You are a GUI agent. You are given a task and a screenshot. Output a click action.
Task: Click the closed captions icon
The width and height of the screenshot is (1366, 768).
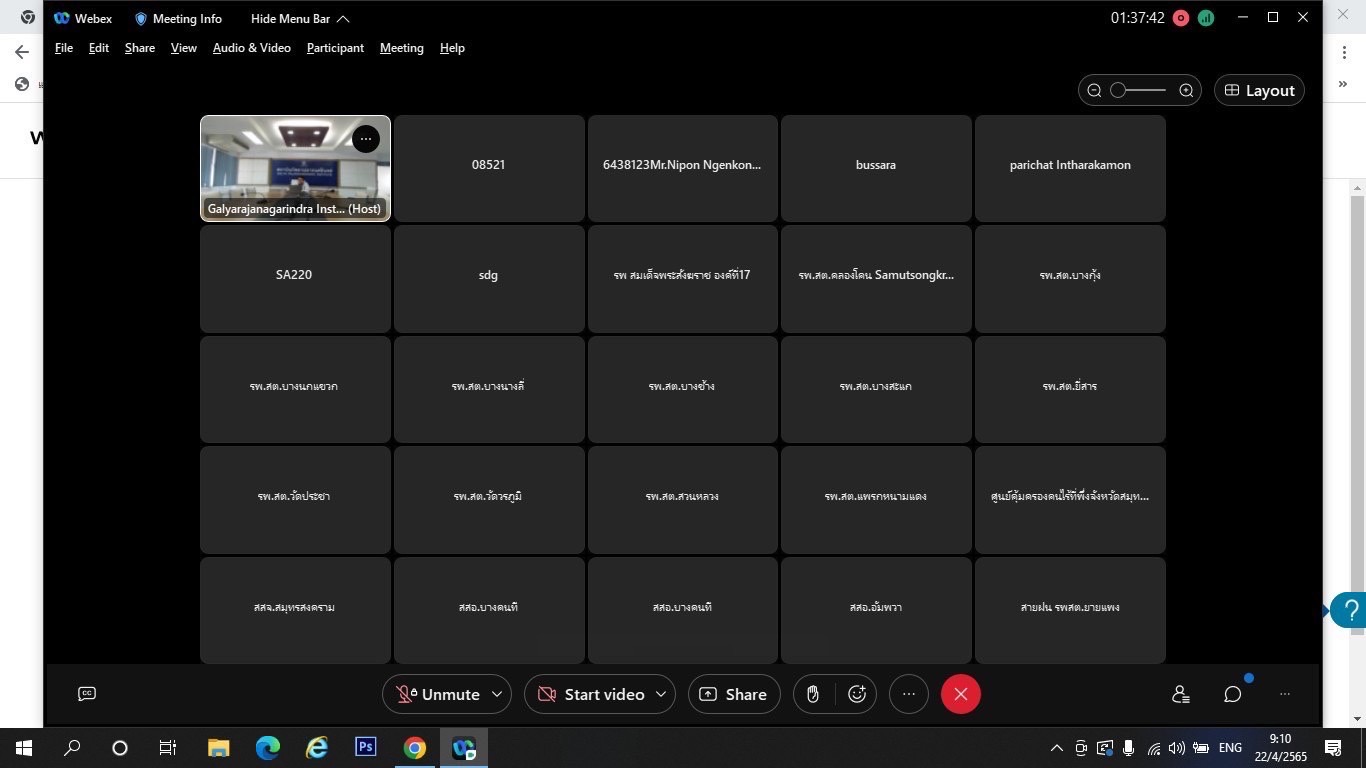(x=87, y=694)
